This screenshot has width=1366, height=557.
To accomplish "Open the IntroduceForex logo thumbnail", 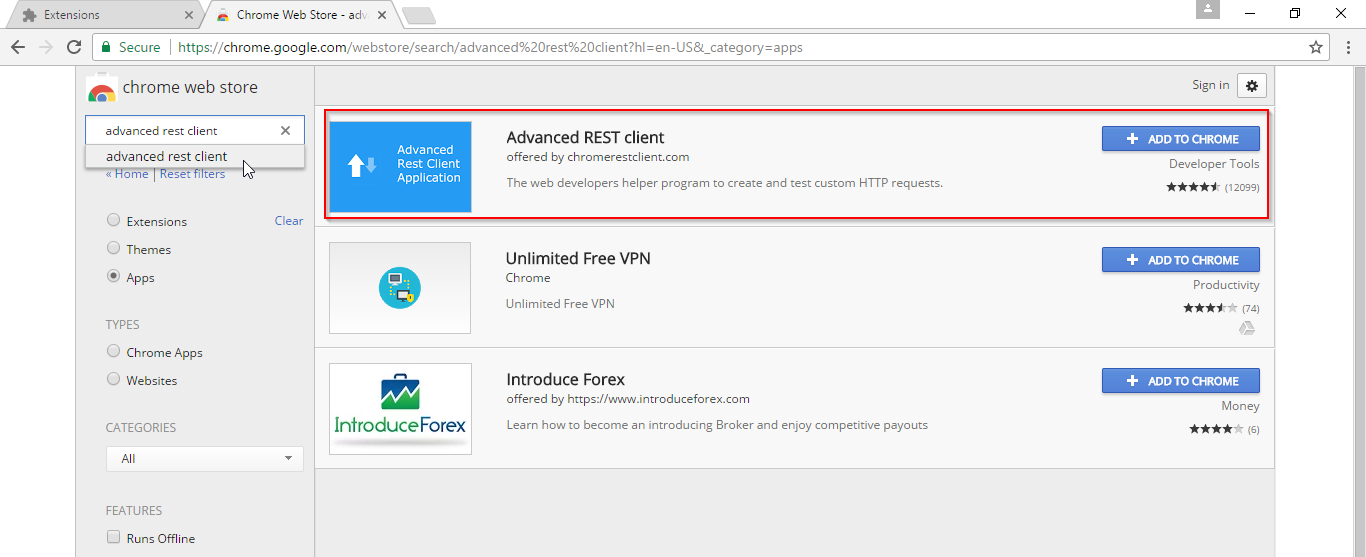I will [x=400, y=409].
